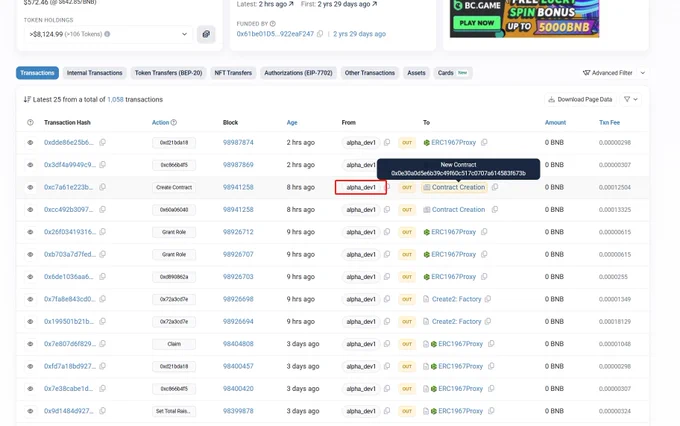
Task: Open block 98941258 in Create Contract row
Action: coord(238,187)
